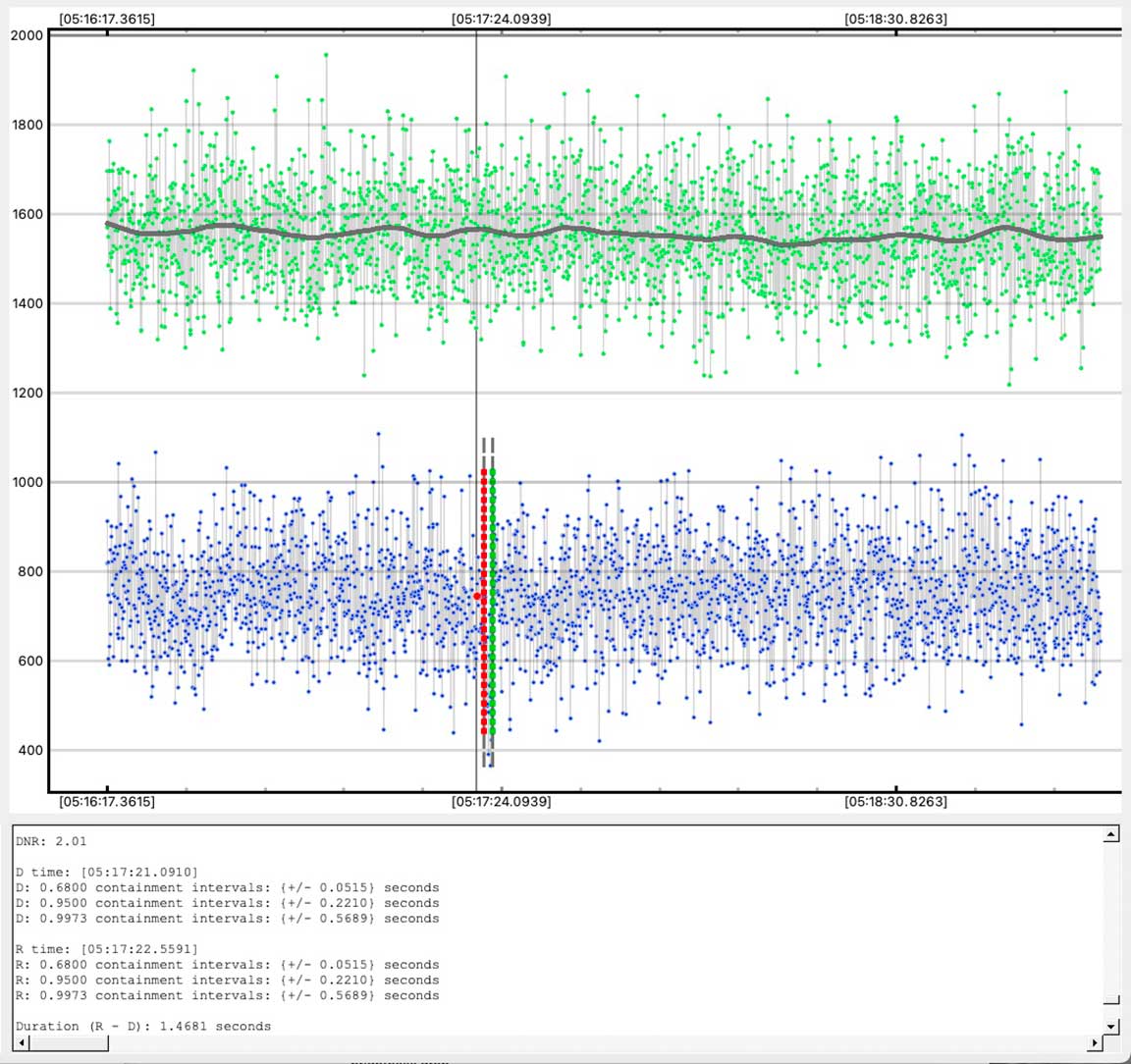Click the bottom axis label [05:16:17.3615]
1131x1064 pixels.
[x=107, y=801]
